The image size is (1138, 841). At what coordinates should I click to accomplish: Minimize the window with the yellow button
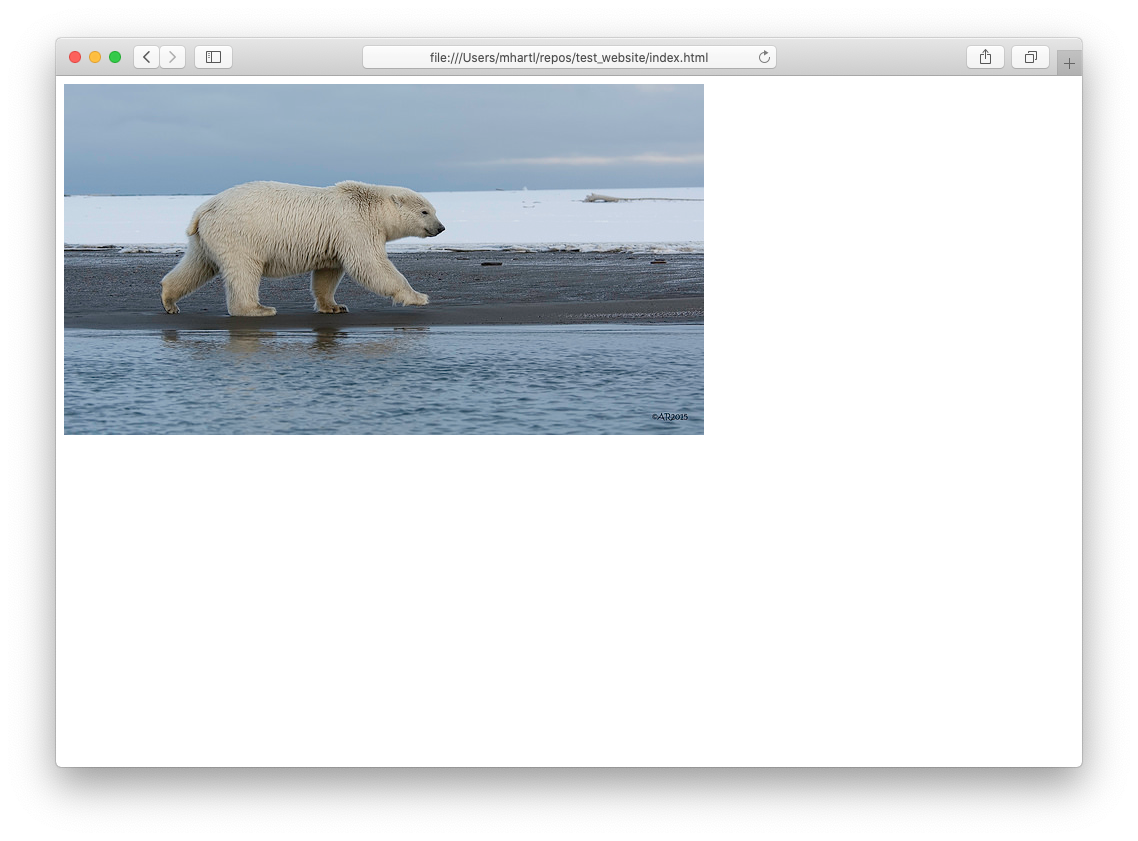[95, 57]
